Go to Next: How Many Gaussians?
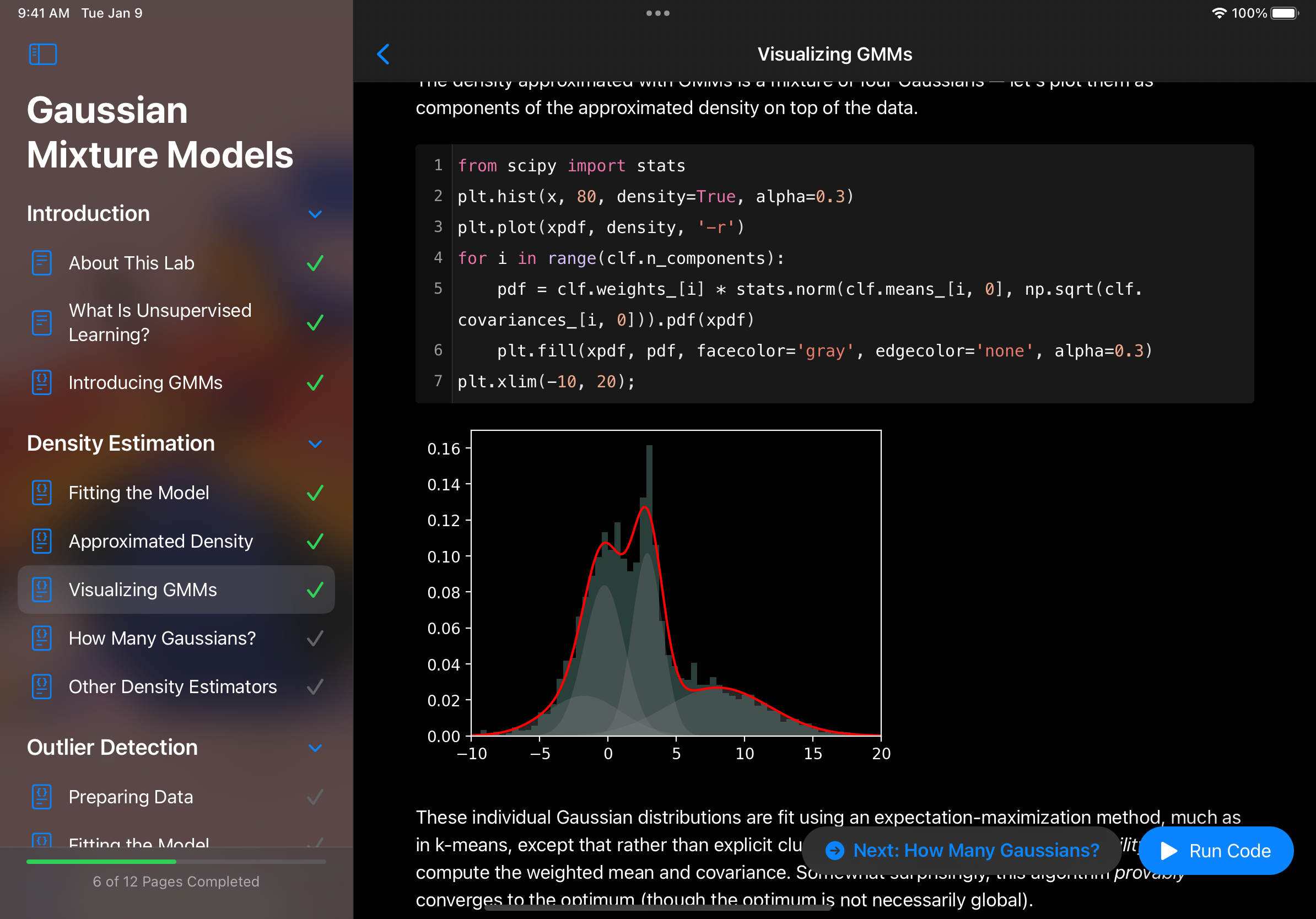Image resolution: width=1316 pixels, height=919 pixels. tap(962, 850)
